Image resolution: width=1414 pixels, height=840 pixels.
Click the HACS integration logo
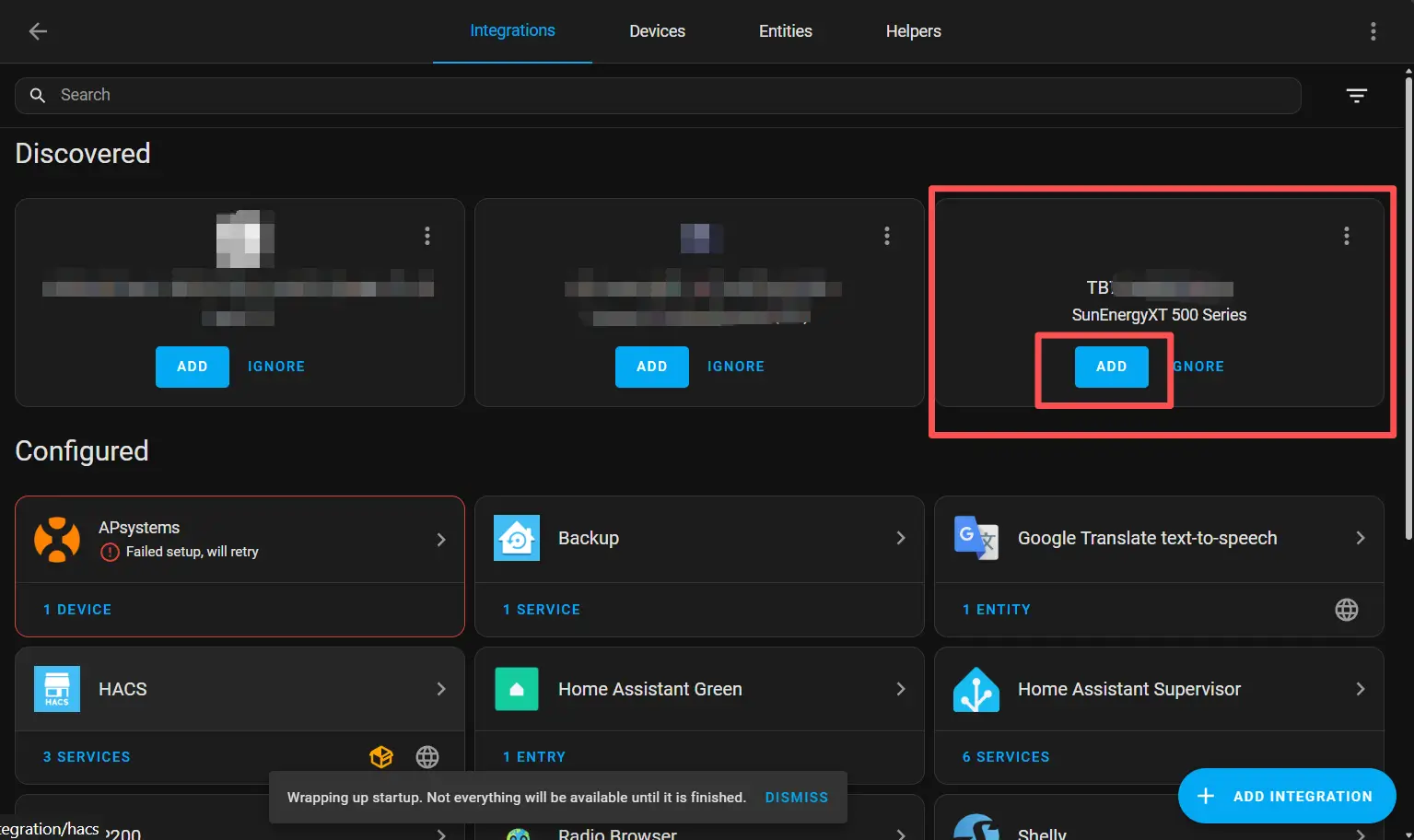[x=57, y=689]
